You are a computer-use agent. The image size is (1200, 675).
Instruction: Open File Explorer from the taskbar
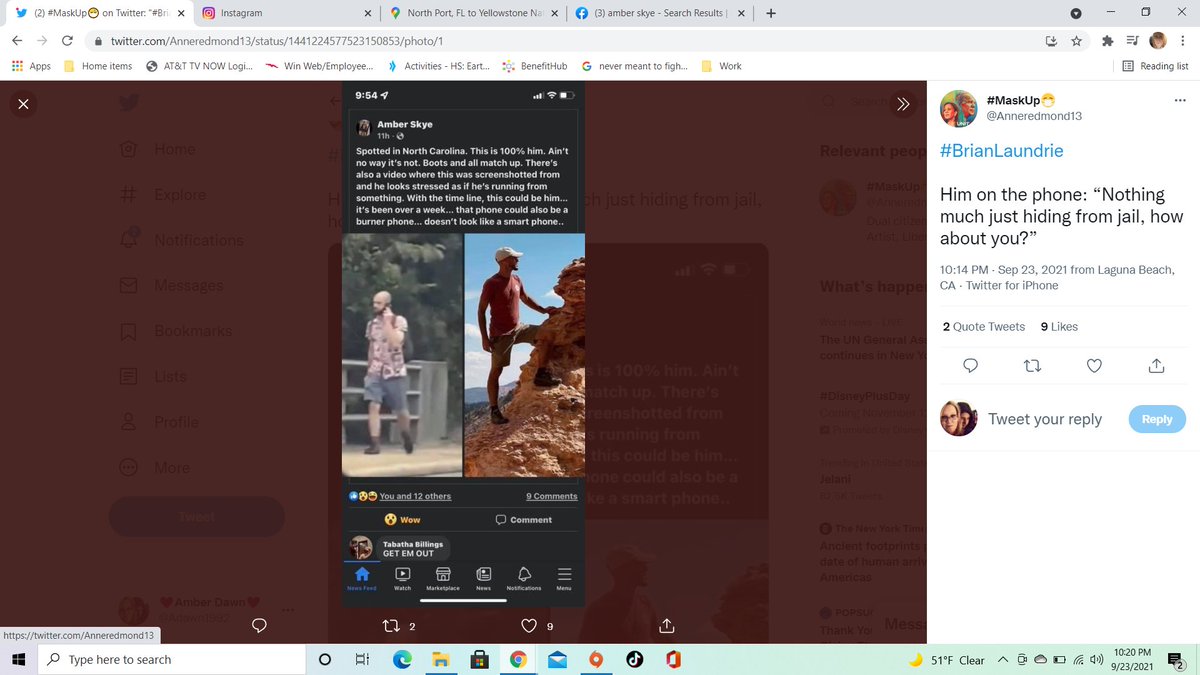pyautogui.click(x=440, y=659)
